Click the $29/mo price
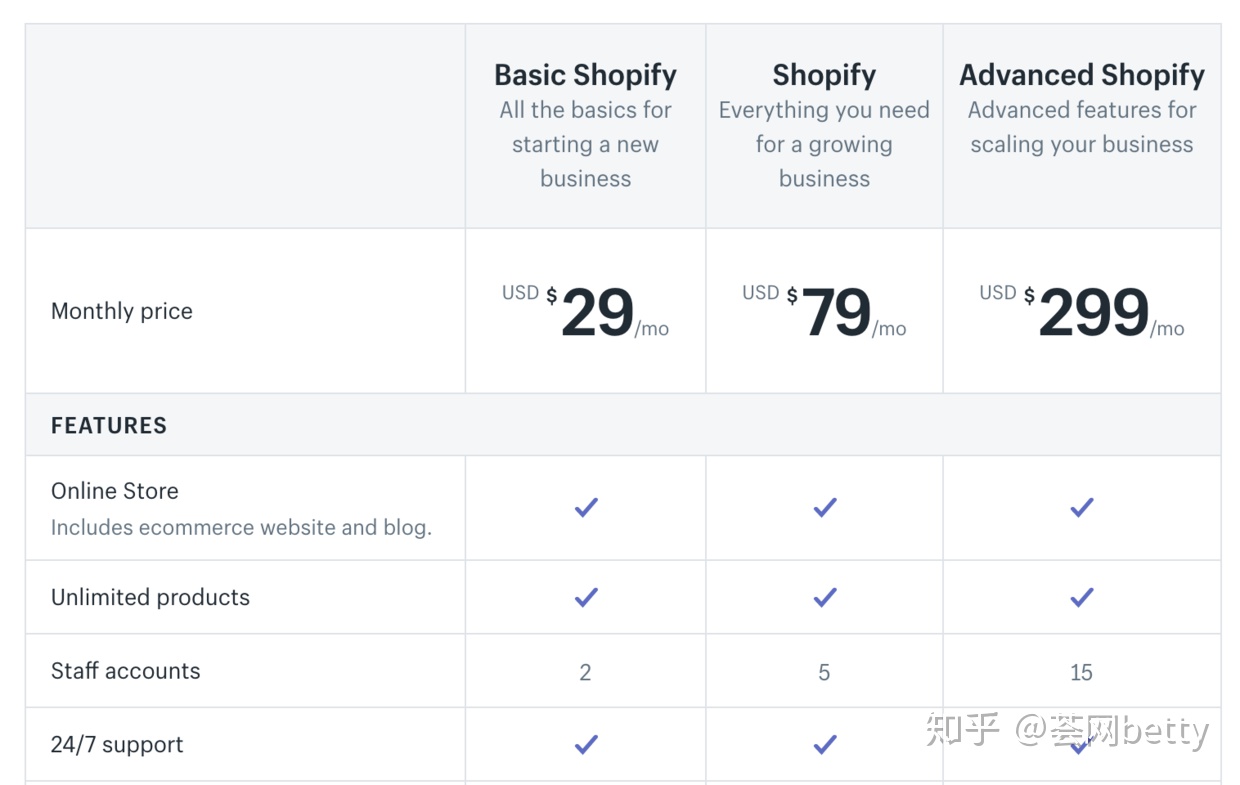1240x785 pixels. tap(596, 312)
